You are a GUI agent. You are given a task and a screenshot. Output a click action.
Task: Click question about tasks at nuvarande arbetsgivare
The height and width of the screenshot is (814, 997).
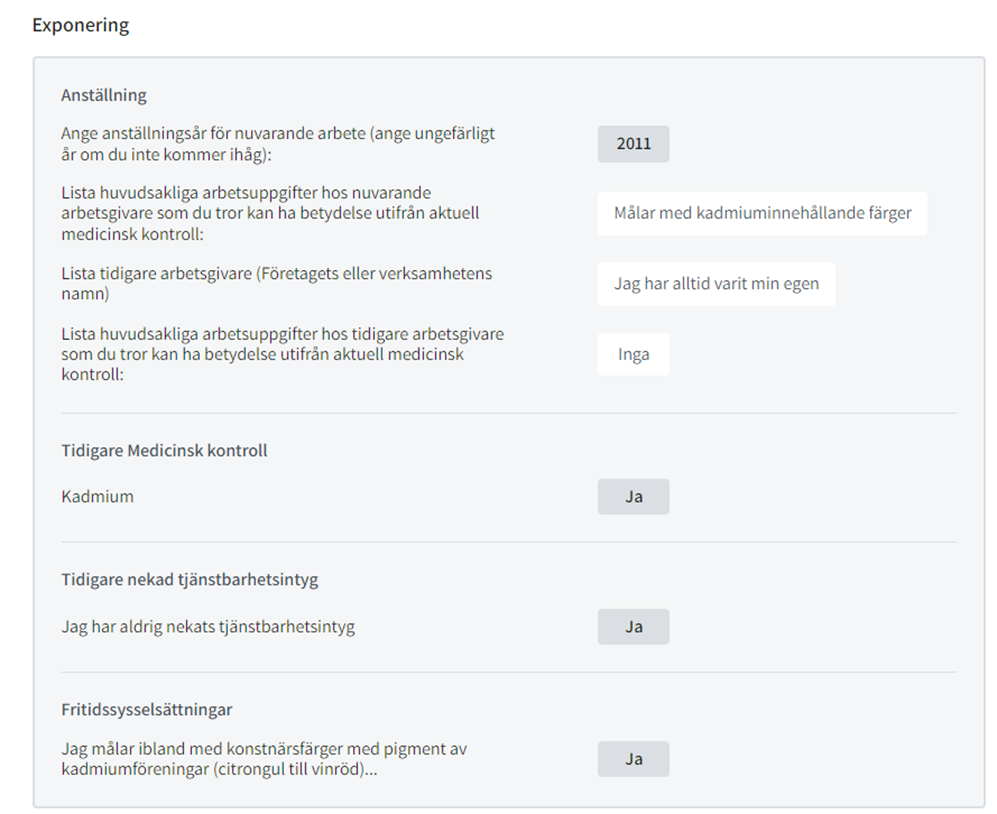coord(270,213)
